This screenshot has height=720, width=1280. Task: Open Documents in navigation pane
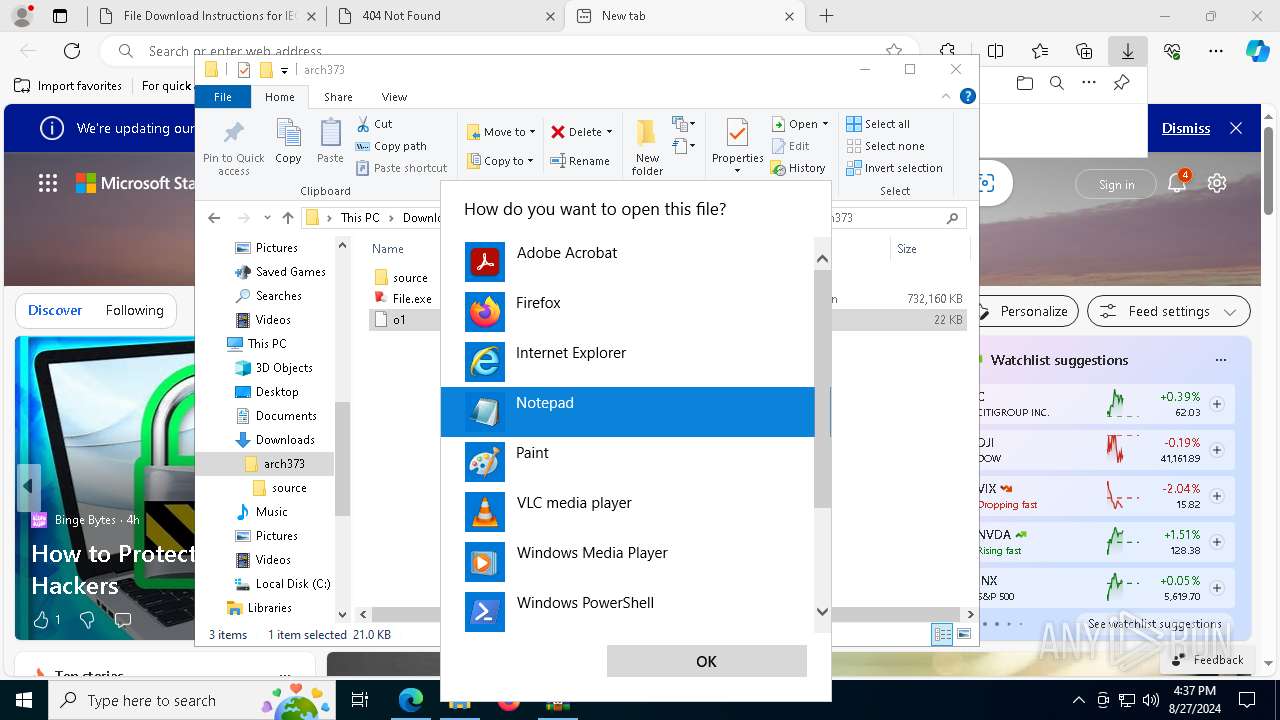(x=275, y=416)
